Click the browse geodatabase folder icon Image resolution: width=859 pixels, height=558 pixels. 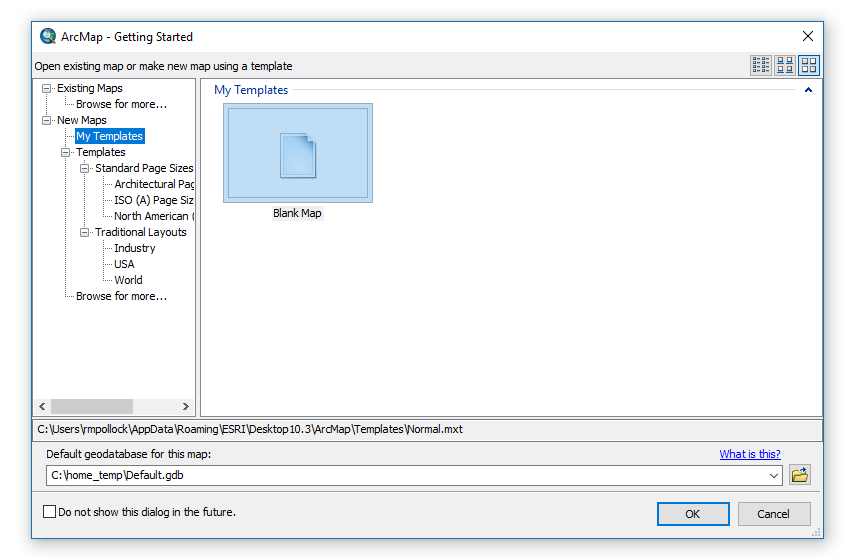800,475
